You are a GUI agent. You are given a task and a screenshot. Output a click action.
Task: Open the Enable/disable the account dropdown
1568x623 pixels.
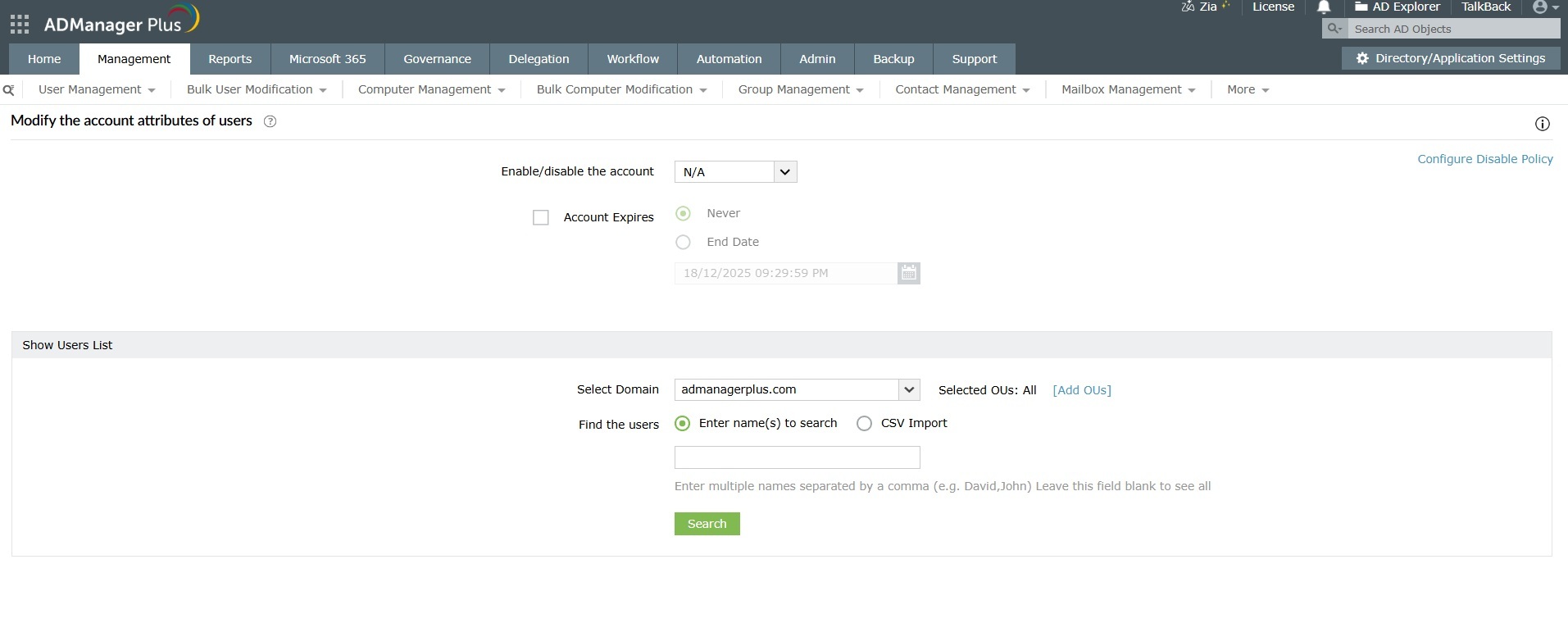tap(735, 171)
